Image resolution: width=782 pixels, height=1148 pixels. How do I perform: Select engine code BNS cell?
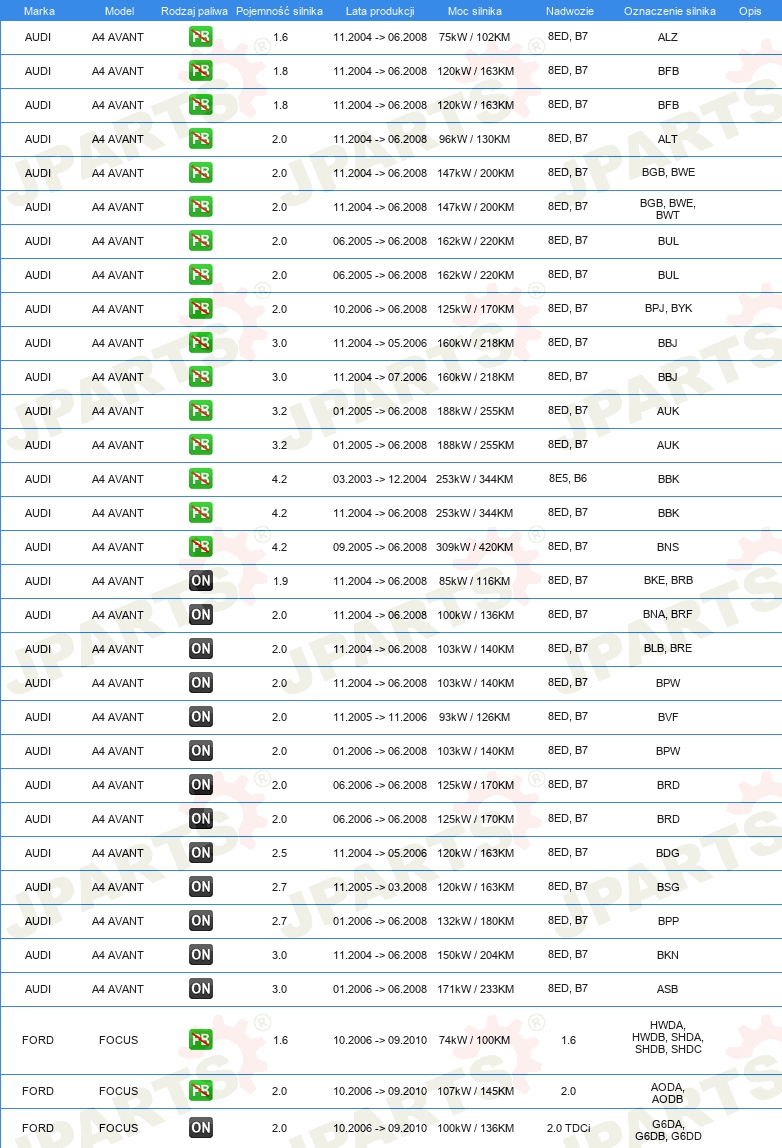pyautogui.click(x=668, y=547)
